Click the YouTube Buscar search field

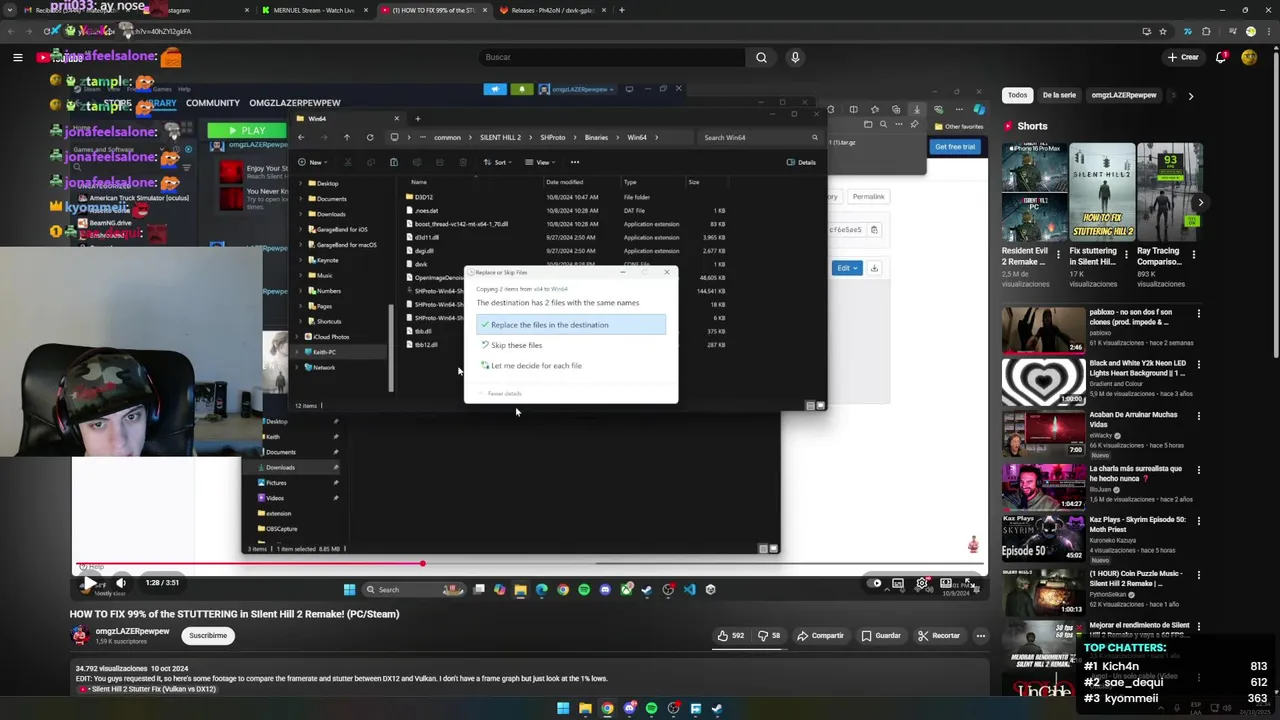point(610,57)
